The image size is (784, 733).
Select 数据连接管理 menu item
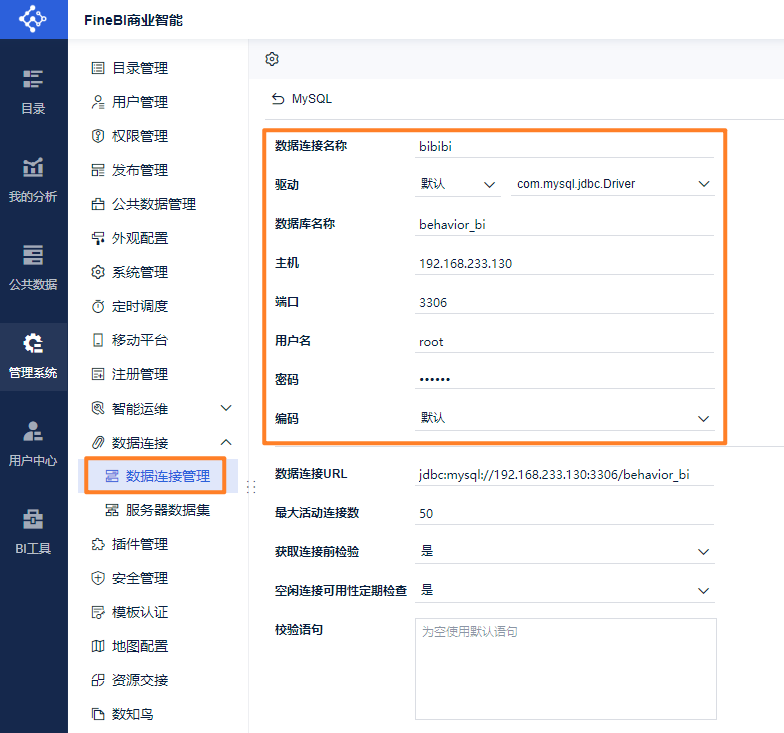pyautogui.click(x=156, y=476)
